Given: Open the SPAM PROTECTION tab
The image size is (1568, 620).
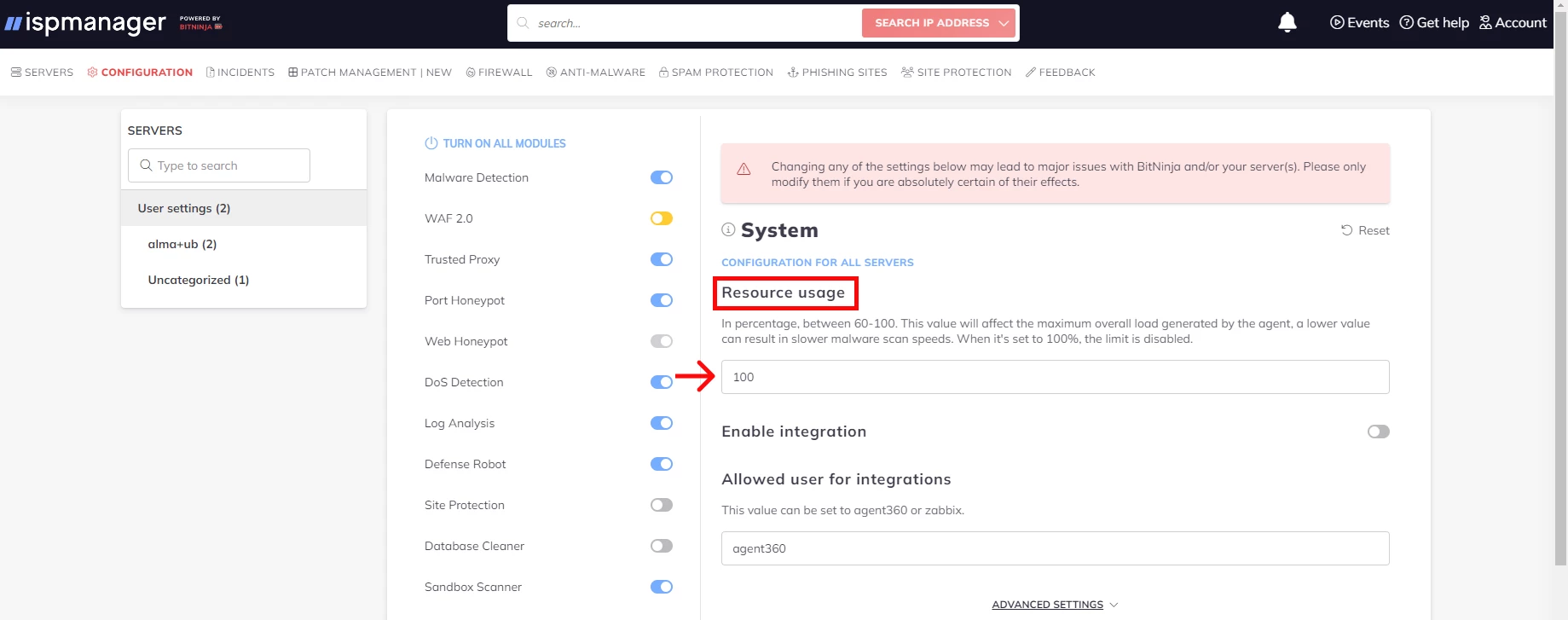Looking at the screenshot, I should (716, 72).
